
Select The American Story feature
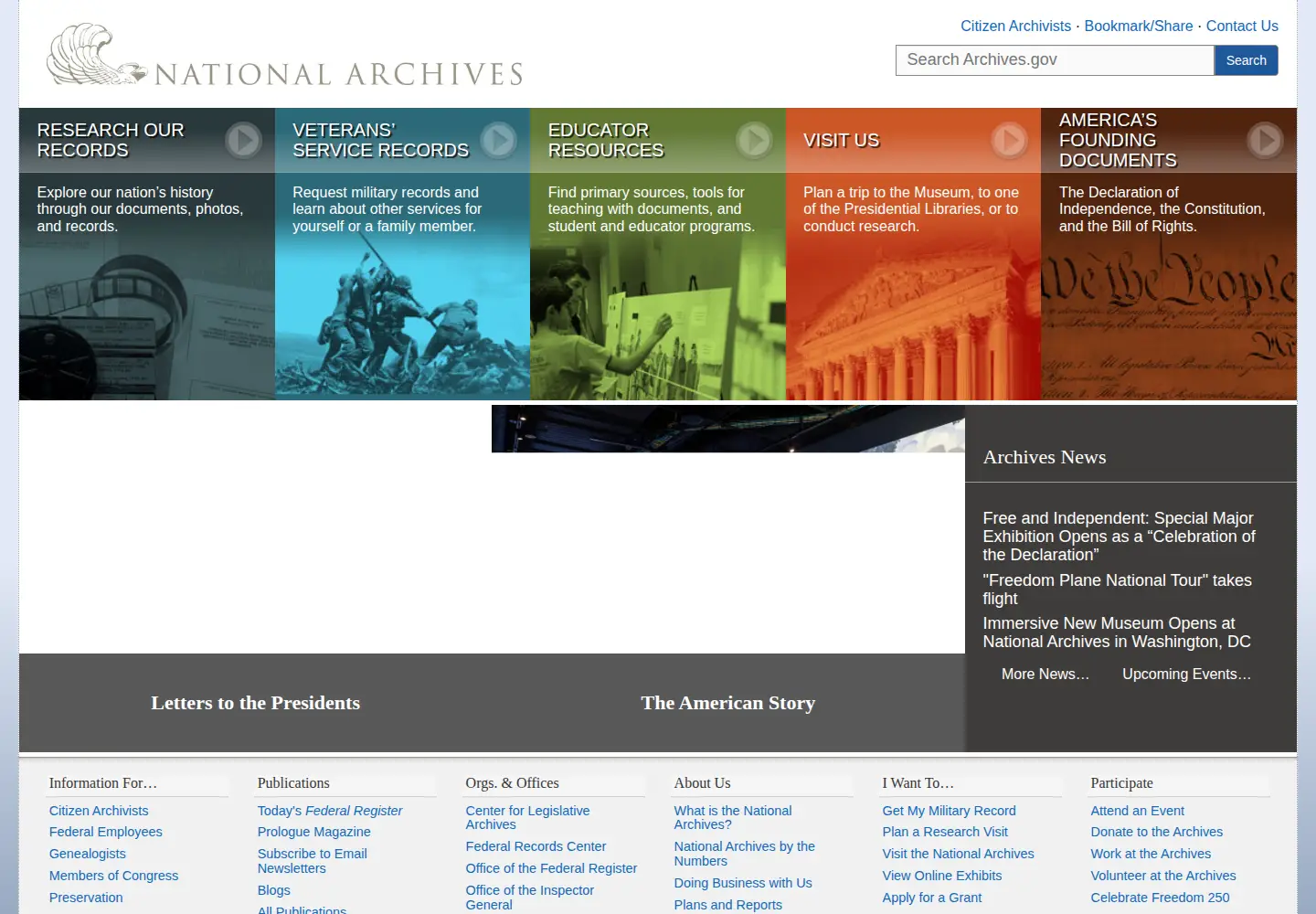[727, 703]
